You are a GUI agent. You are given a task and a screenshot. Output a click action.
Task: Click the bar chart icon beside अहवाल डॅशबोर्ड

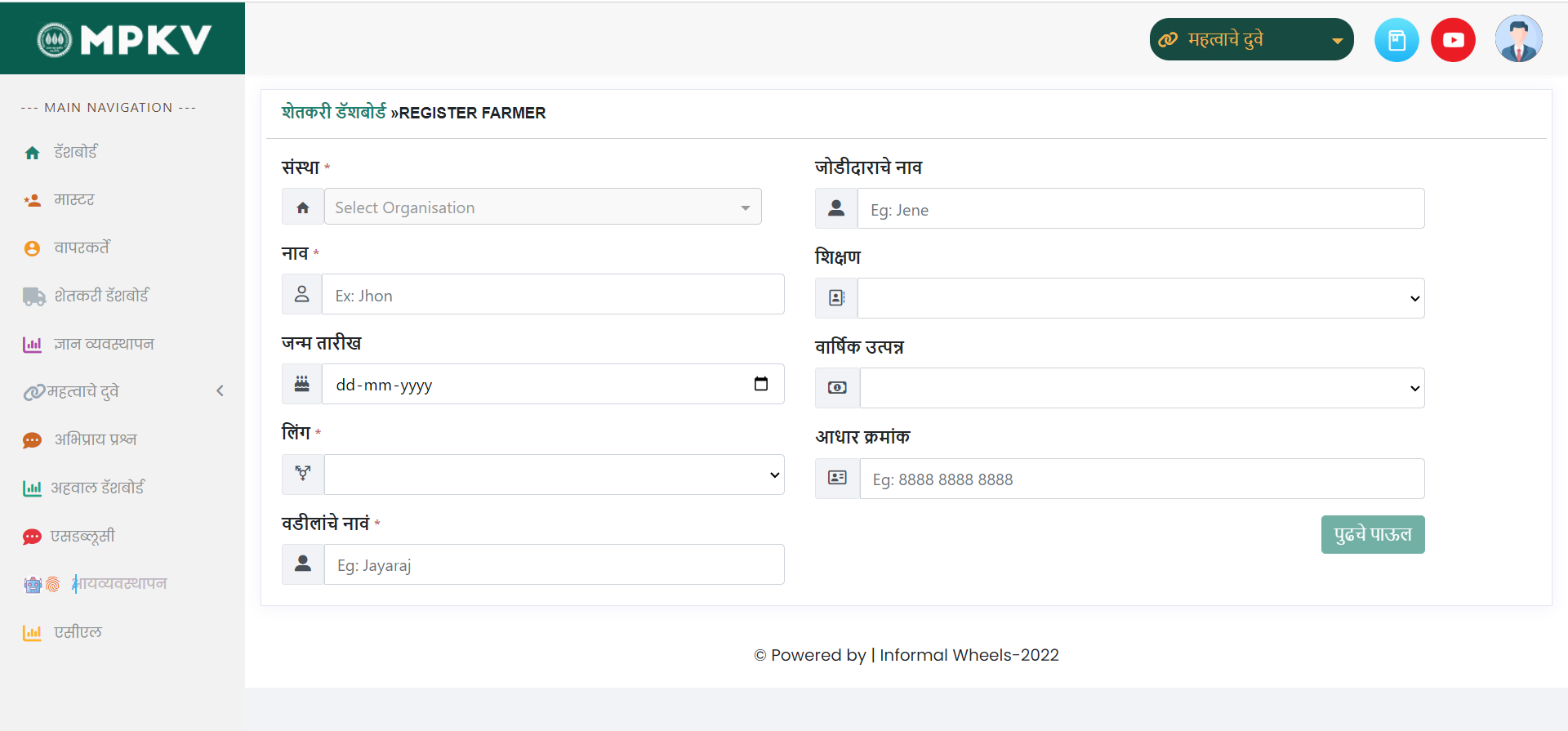coord(32,488)
